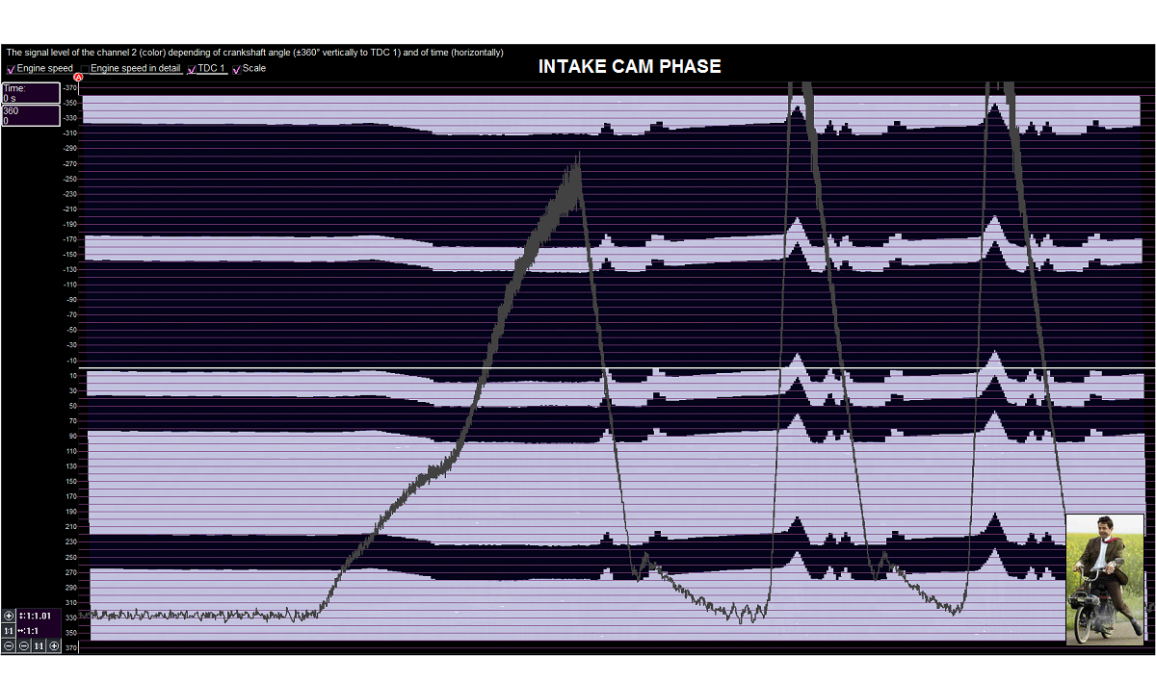Image resolution: width=1156 pixels, height=700 pixels.
Task: Uncheck the TDC 1 checkbox
Action: pos(192,69)
